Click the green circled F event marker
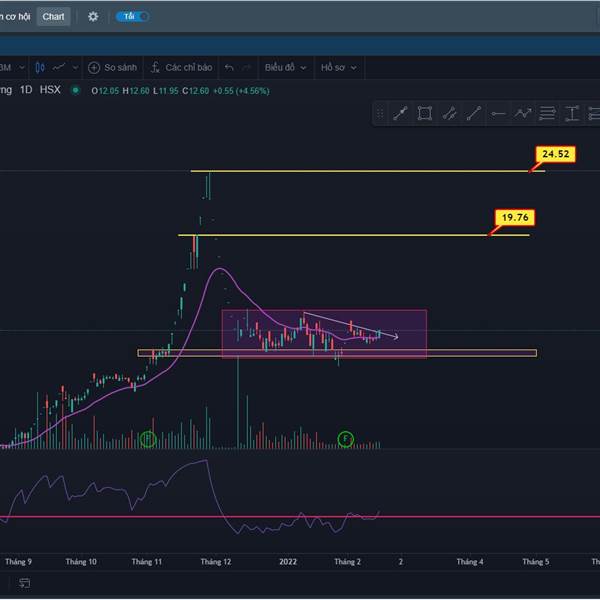 click(345, 439)
